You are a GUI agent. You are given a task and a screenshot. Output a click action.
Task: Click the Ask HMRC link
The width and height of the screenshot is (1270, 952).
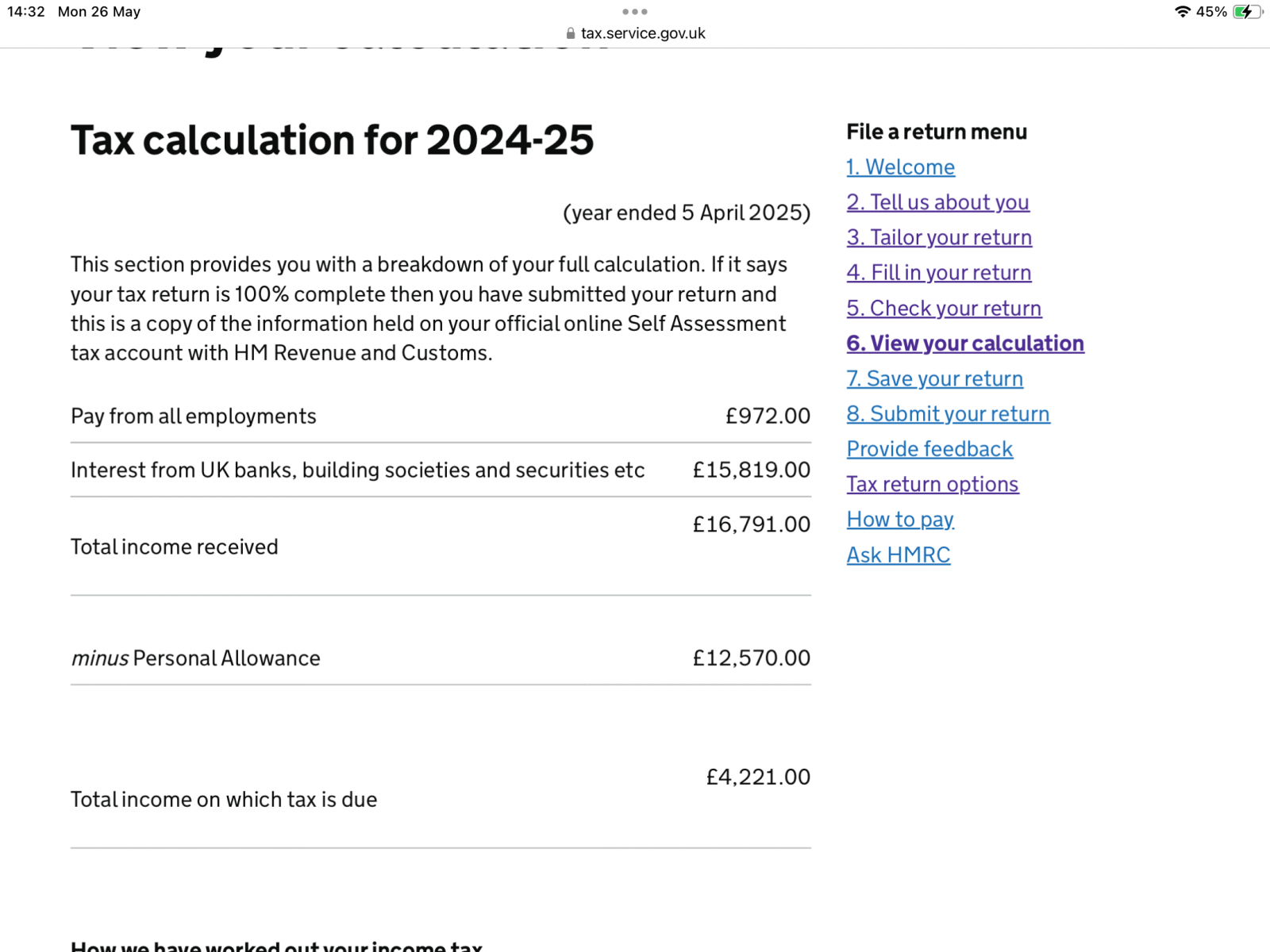coord(898,555)
